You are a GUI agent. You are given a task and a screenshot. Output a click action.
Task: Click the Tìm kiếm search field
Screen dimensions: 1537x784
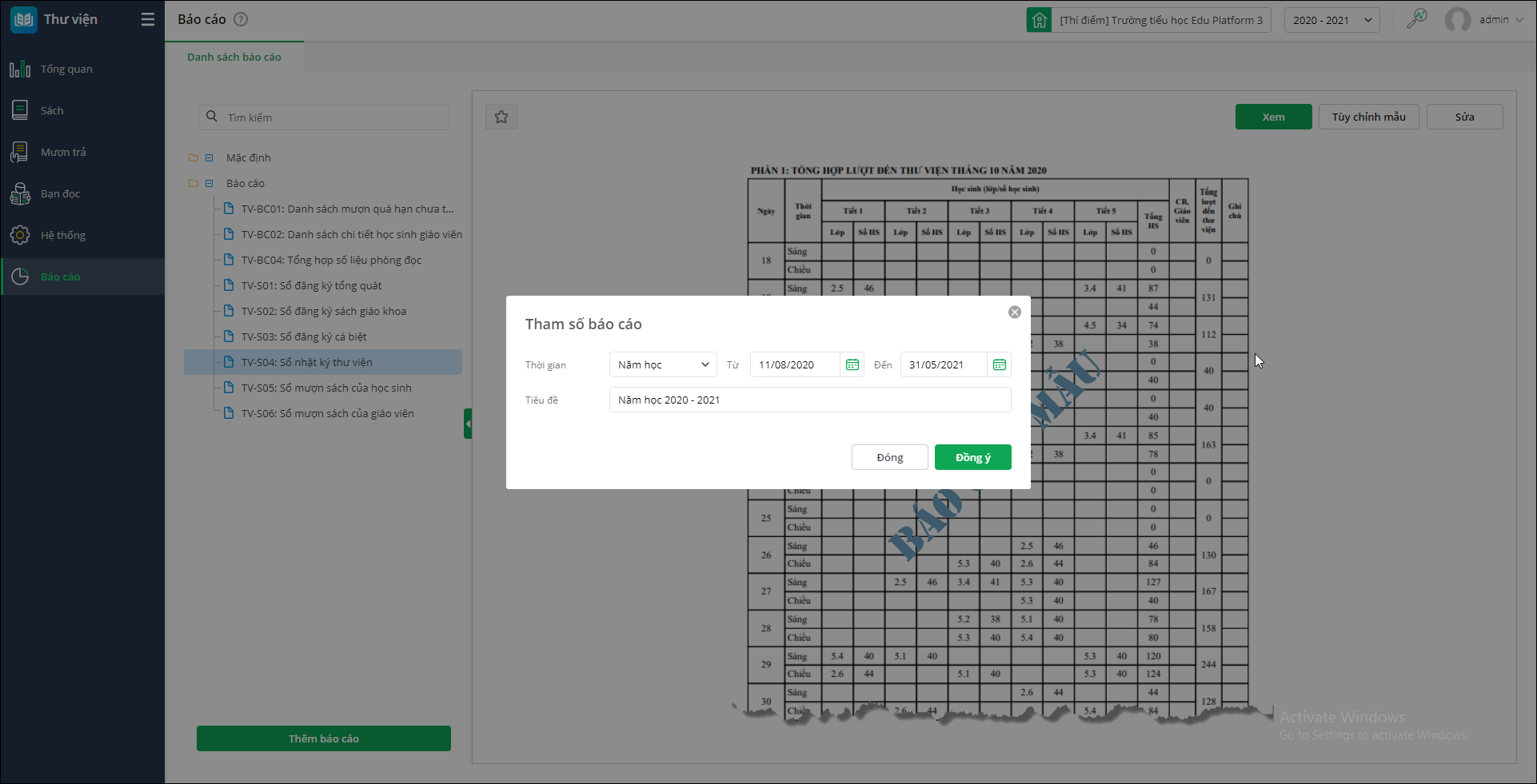324,117
